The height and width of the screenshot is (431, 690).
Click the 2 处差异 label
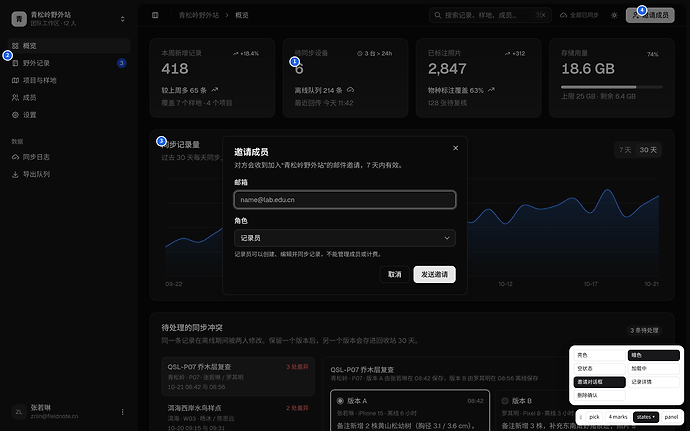pos(297,408)
